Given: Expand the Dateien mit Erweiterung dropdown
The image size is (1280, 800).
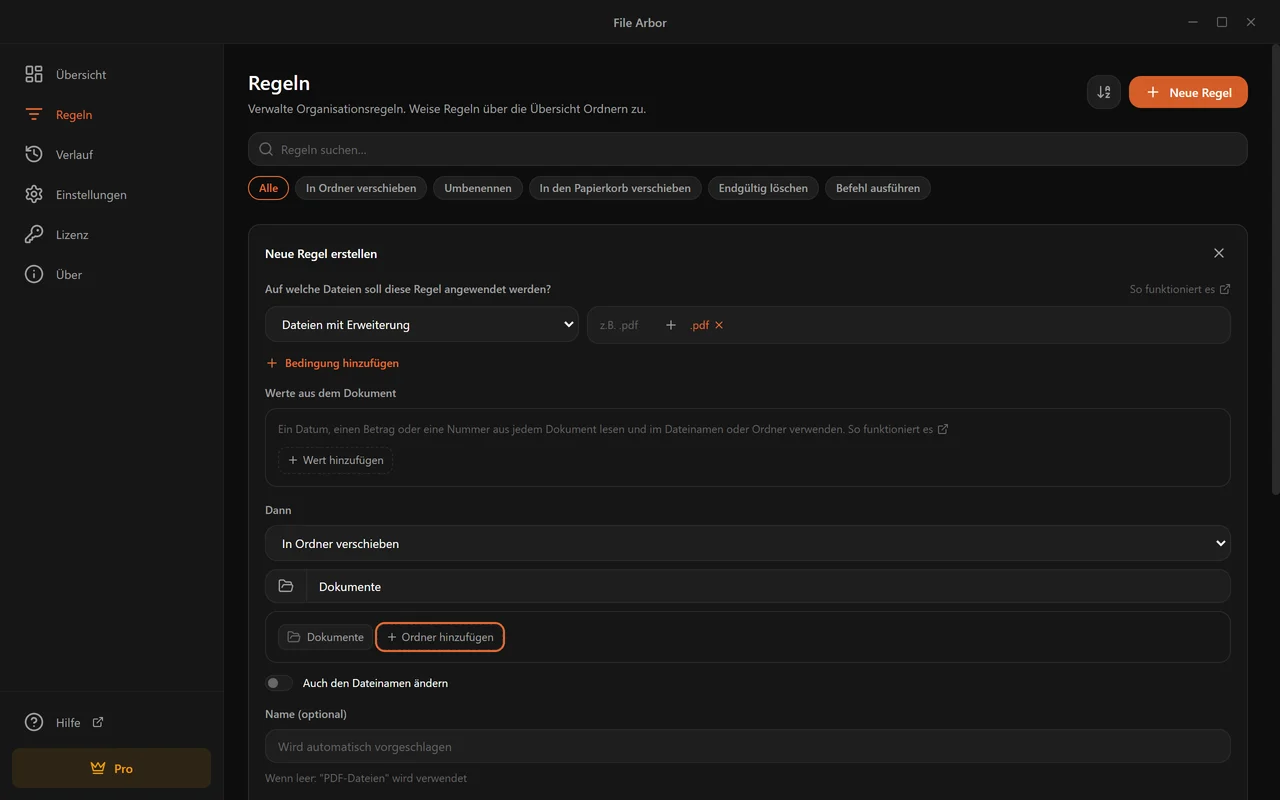Looking at the screenshot, I should (422, 325).
